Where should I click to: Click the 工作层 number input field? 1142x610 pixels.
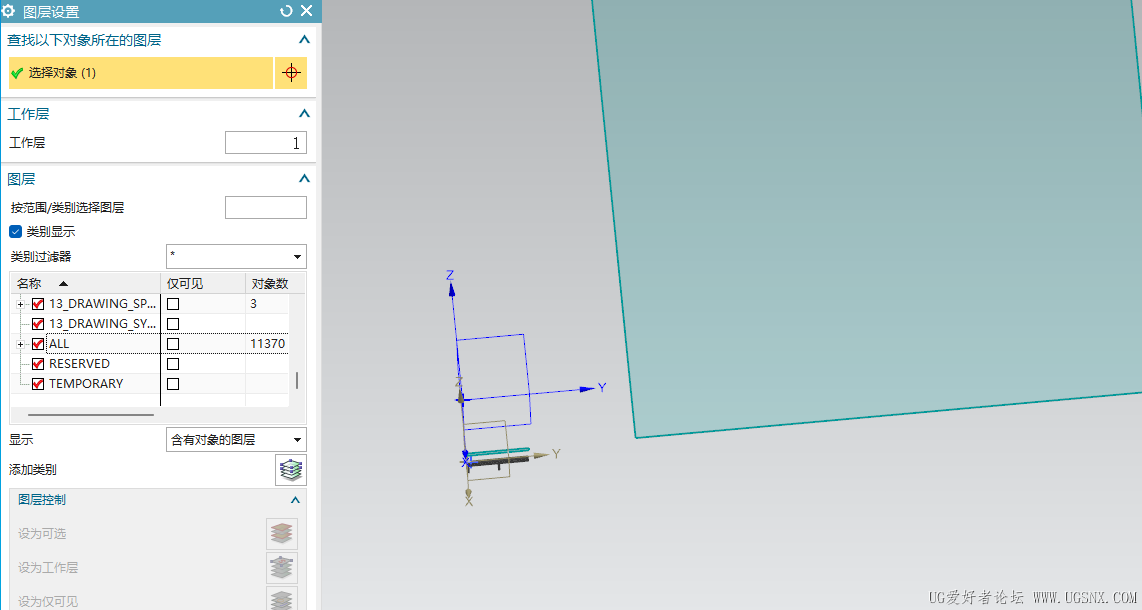(266, 143)
